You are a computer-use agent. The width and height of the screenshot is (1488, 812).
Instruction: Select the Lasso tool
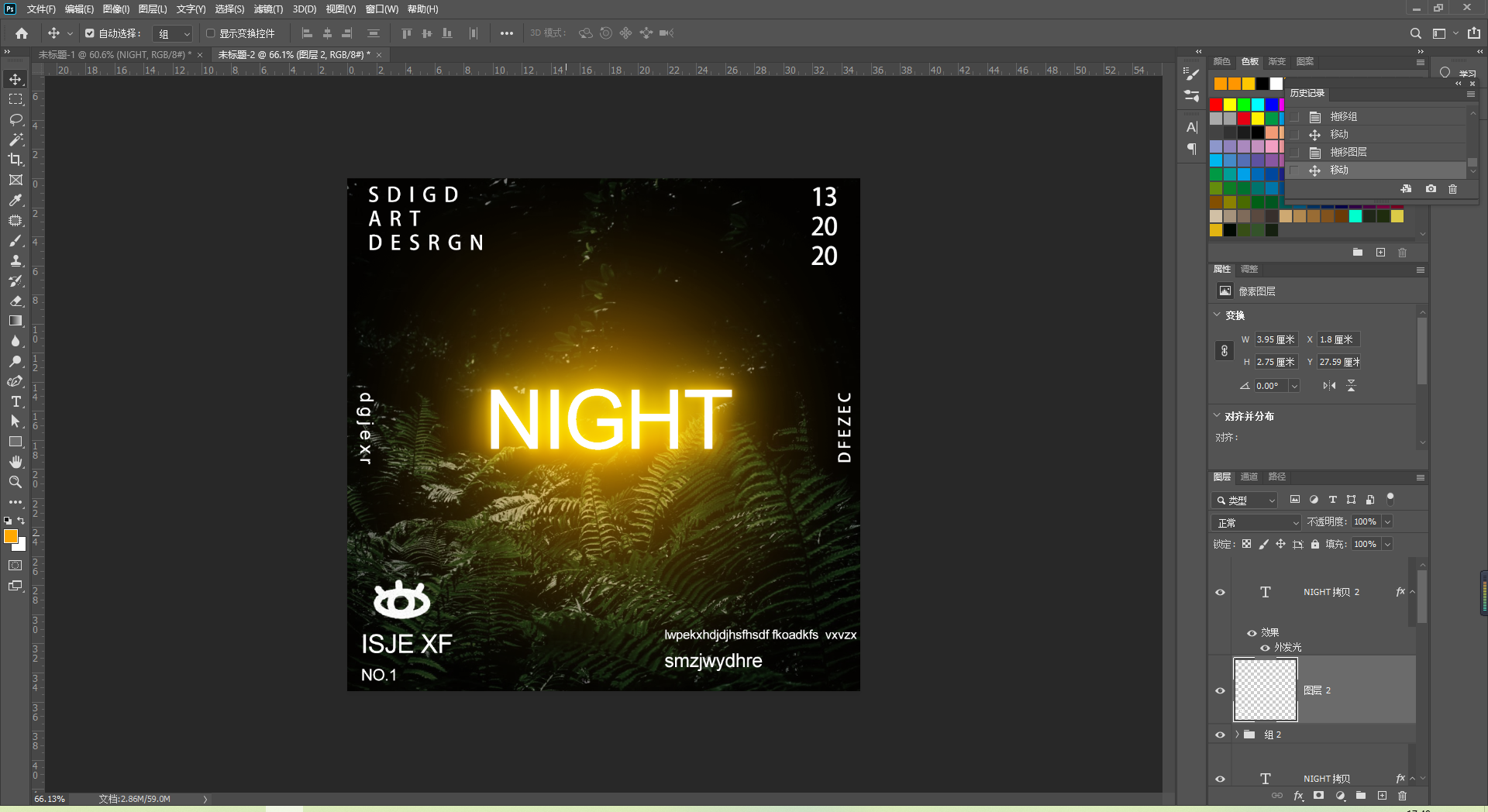15,119
